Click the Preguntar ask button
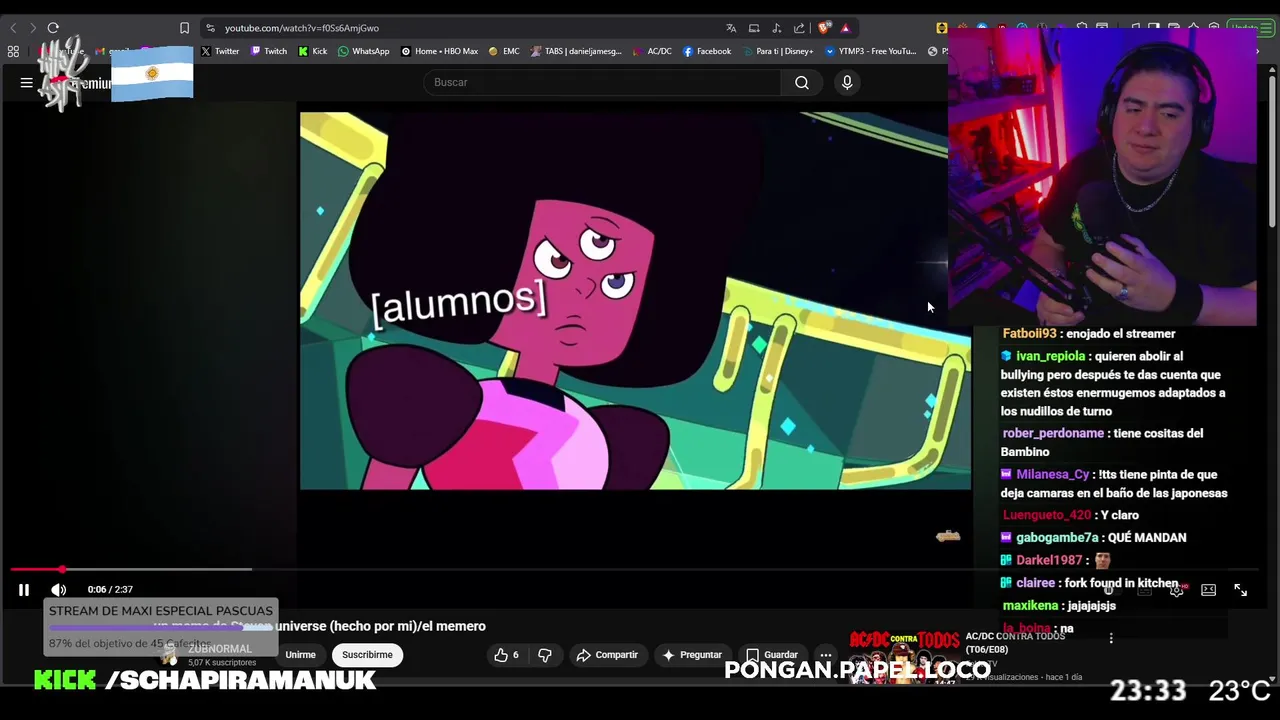1280x720 pixels. click(691, 655)
